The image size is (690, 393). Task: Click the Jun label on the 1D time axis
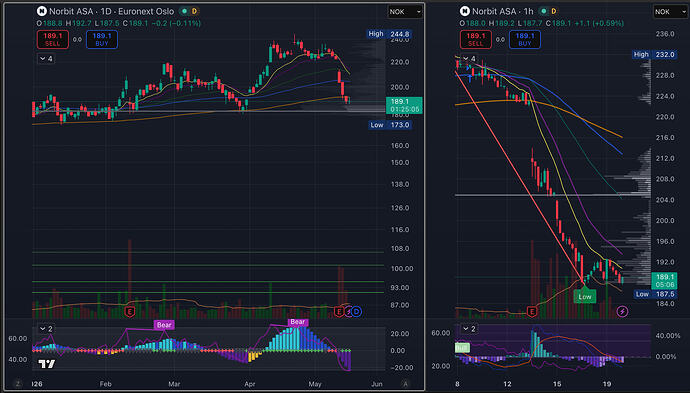(x=377, y=384)
